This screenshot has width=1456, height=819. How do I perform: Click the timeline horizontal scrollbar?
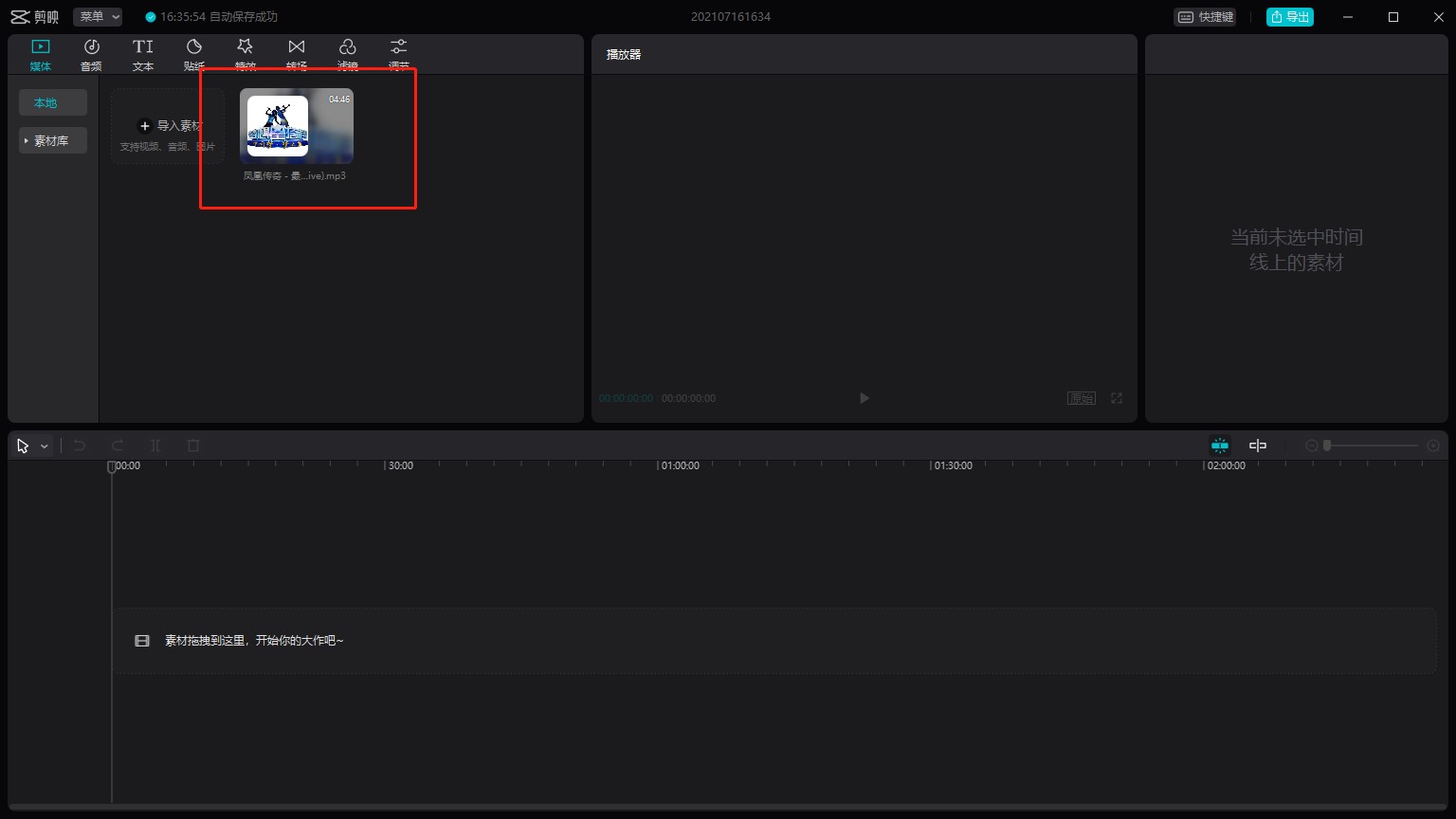728,808
